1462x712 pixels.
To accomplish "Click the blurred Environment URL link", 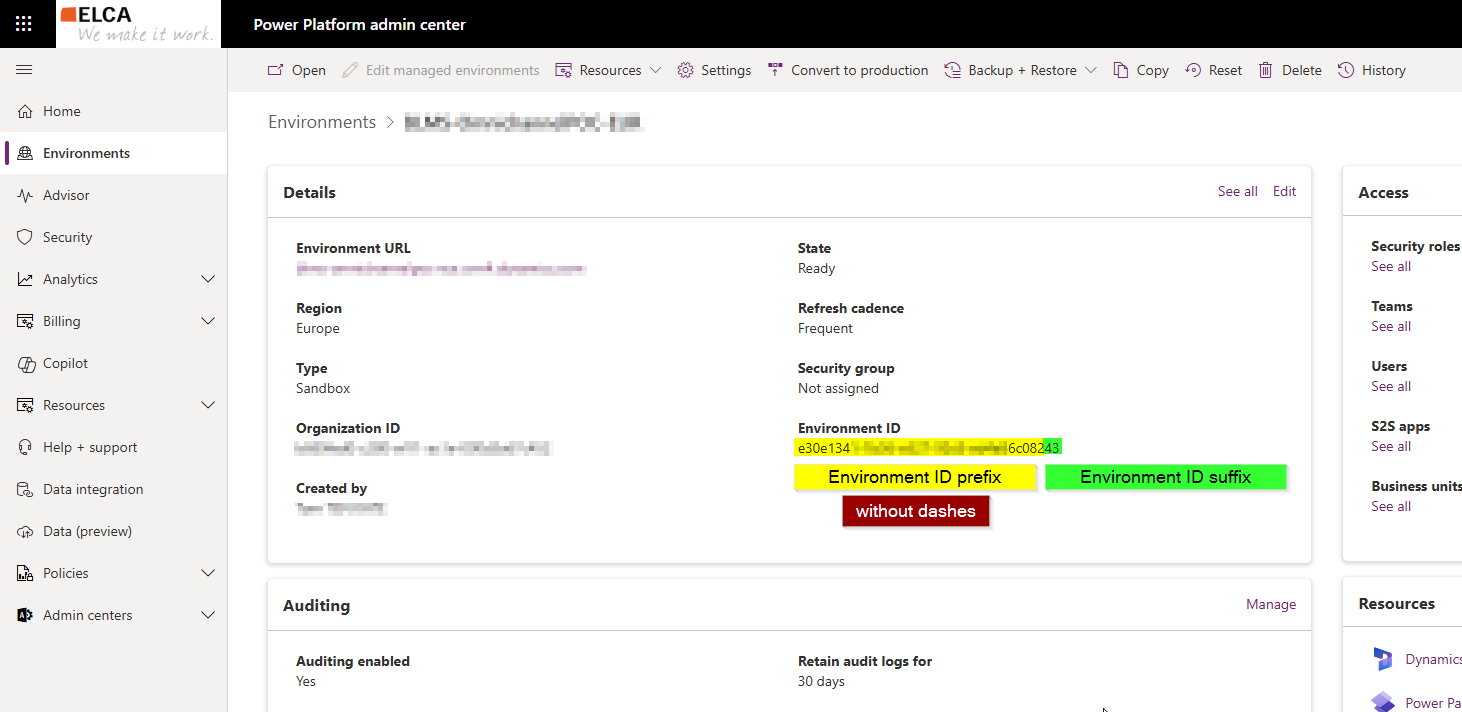I will [x=441, y=269].
